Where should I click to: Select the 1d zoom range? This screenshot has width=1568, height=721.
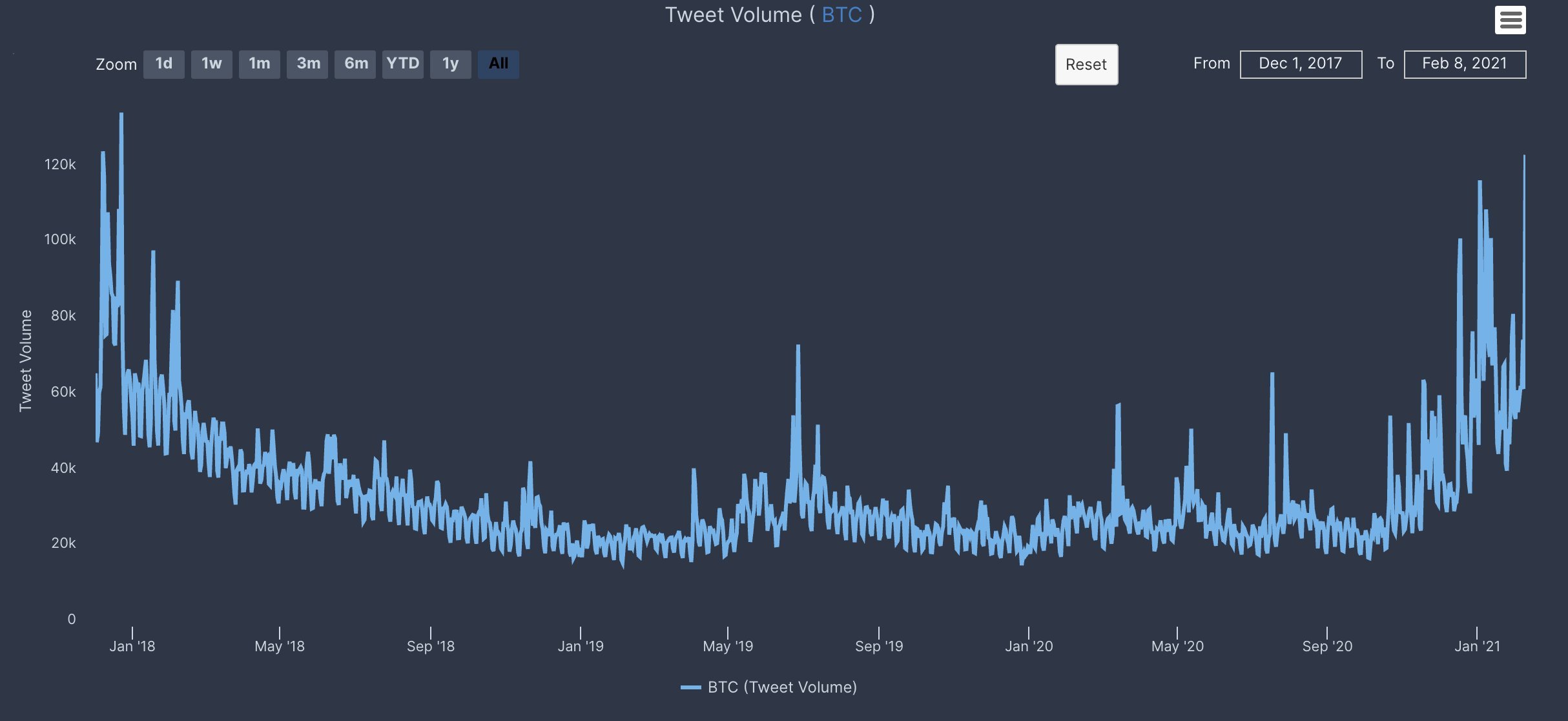tap(164, 64)
